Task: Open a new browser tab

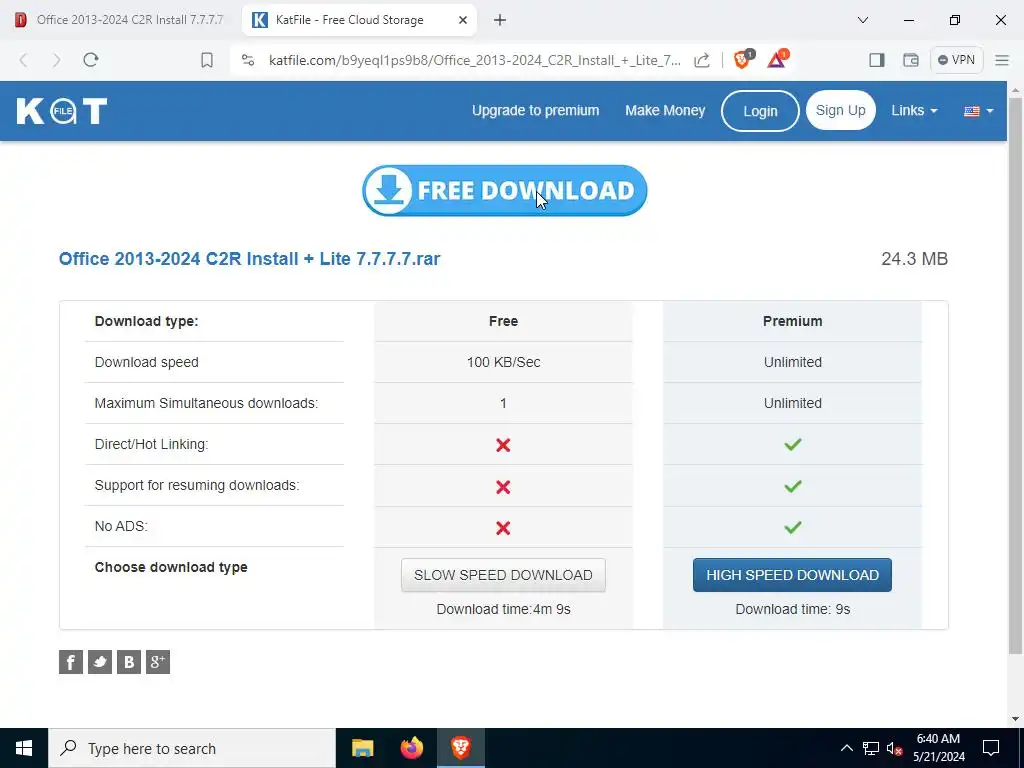Action: pyautogui.click(x=500, y=20)
